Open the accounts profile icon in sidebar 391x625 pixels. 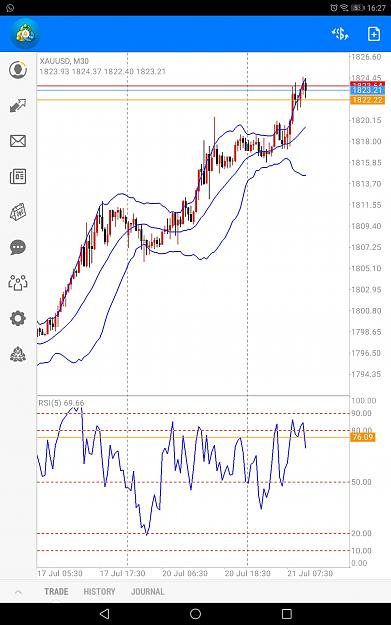pyautogui.click(x=18, y=70)
